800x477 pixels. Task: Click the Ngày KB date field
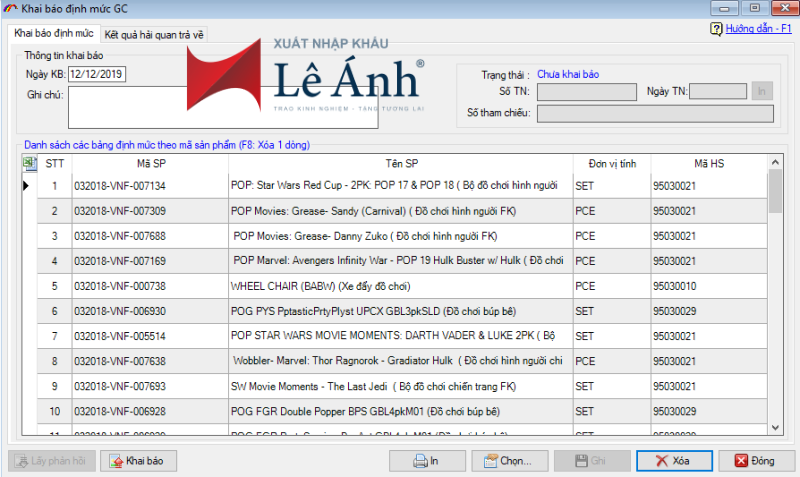(x=97, y=74)
